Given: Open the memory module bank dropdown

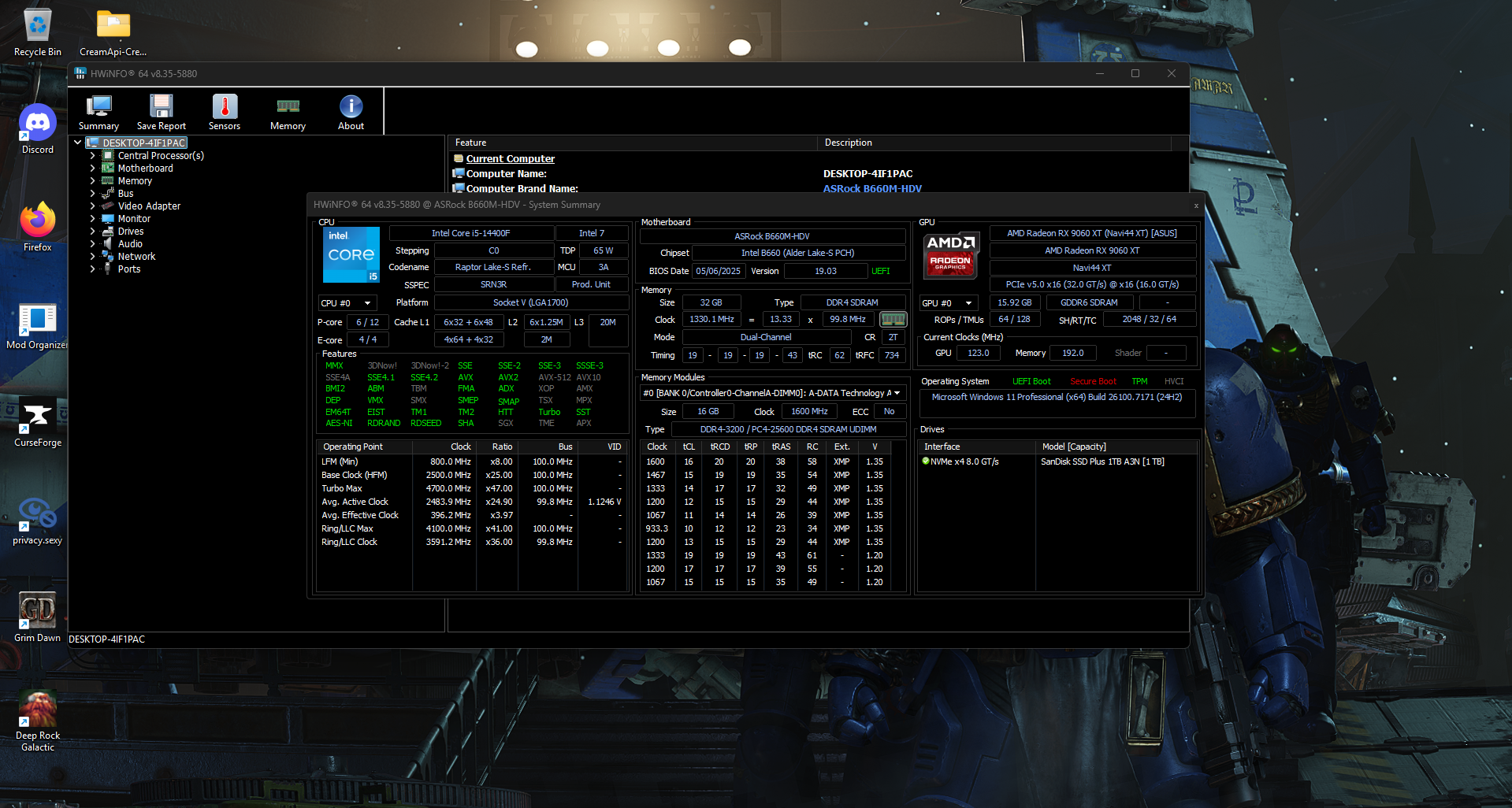Looking at the screenshot, I should (x=772, y=393).
